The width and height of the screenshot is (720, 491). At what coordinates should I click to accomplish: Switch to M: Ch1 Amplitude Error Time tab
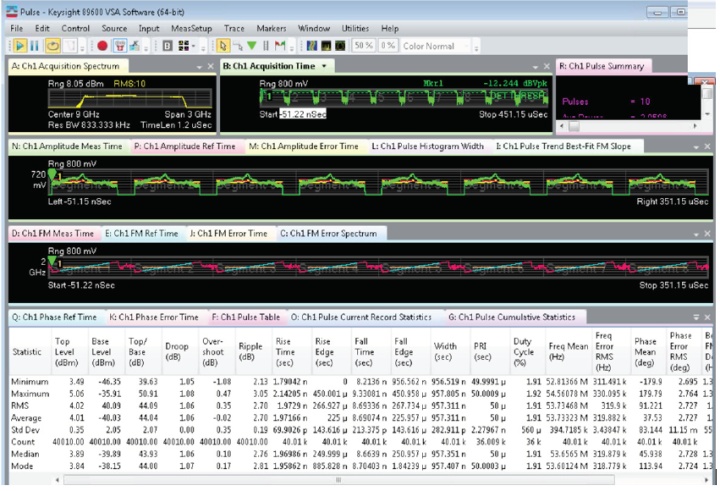pos(304,146)
